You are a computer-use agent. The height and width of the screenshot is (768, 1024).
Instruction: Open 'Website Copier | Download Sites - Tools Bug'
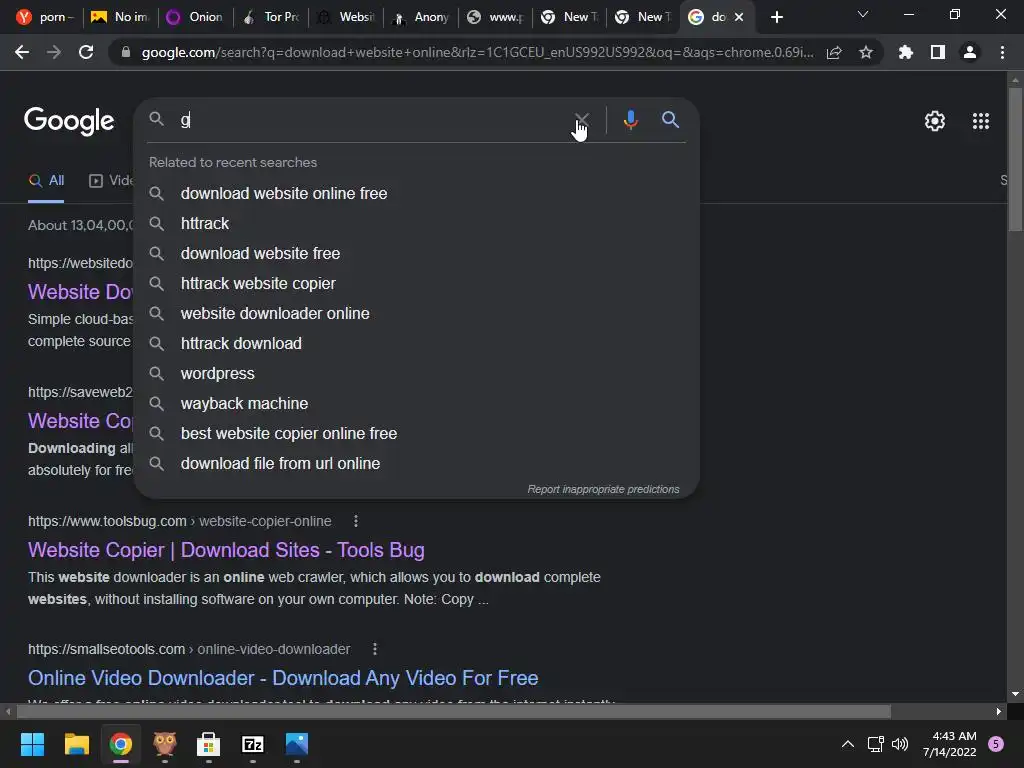point(226,550)
